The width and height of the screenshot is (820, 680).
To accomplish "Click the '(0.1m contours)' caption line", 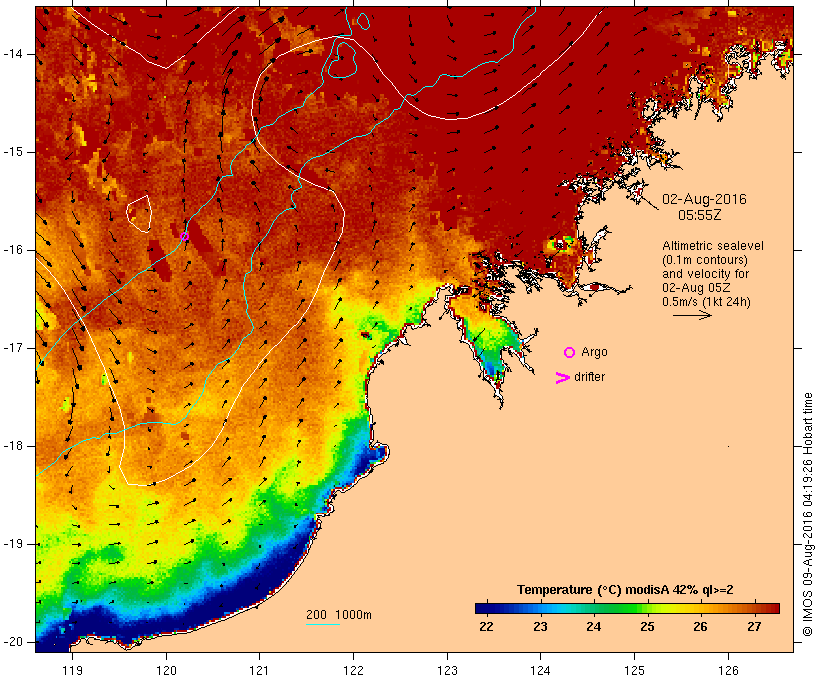I will pyautogui.click(x=704, y=260).
